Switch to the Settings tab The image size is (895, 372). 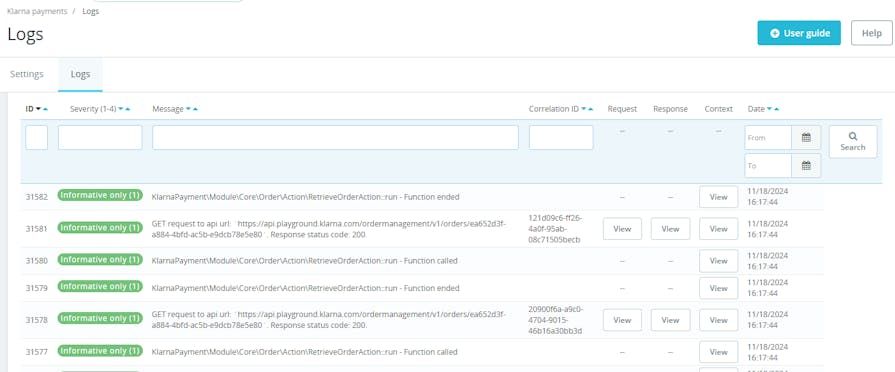point(27,74)
